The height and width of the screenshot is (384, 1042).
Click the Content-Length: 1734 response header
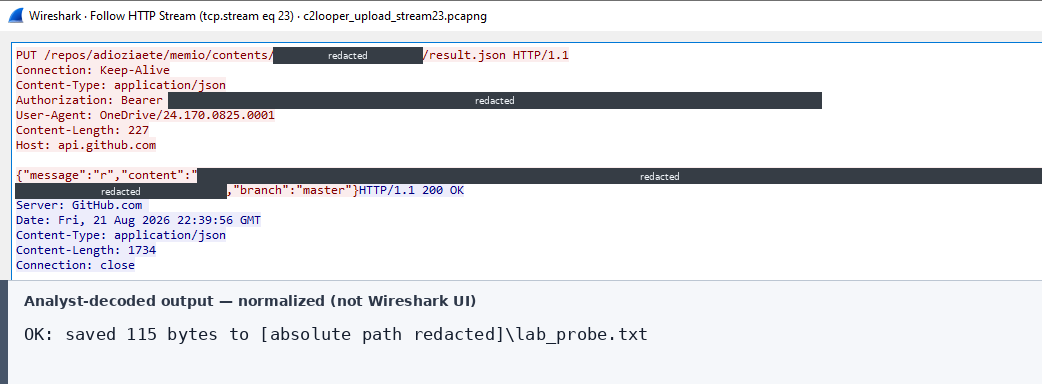tap(86, 250)
